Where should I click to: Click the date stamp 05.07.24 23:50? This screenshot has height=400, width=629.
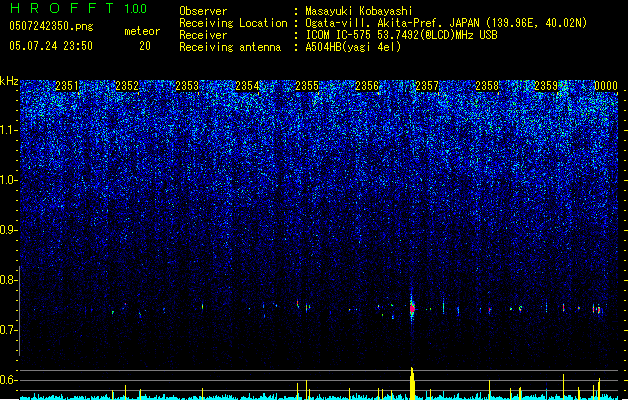[51, 46]
